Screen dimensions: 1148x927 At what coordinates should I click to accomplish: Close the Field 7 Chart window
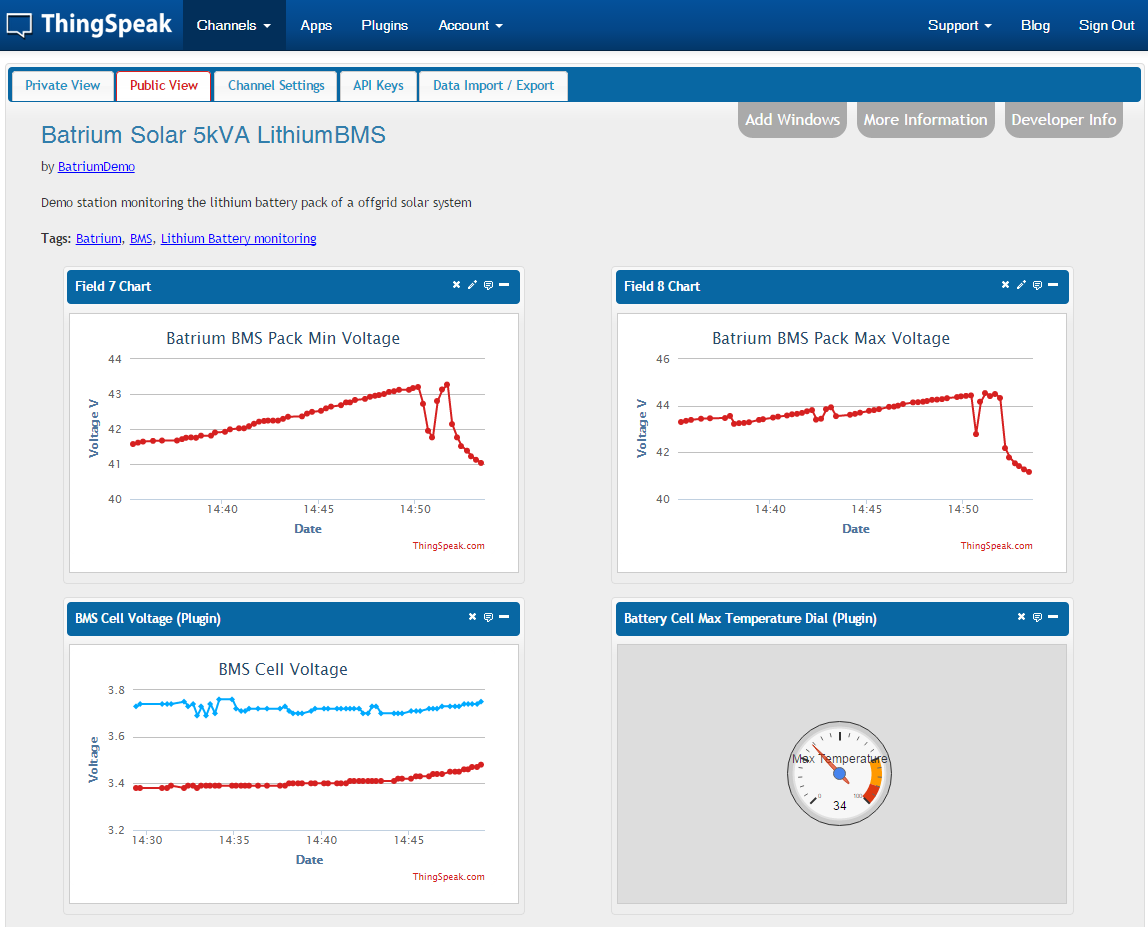tap(456, 285)
